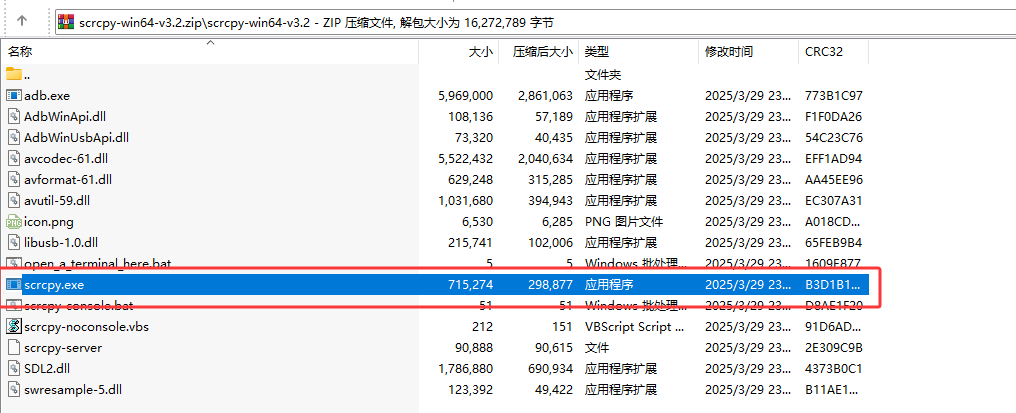Viewport: 1016px width, 413px height.
Task: Select the libusb-1.0.dll file name
Action: point(61,242)
